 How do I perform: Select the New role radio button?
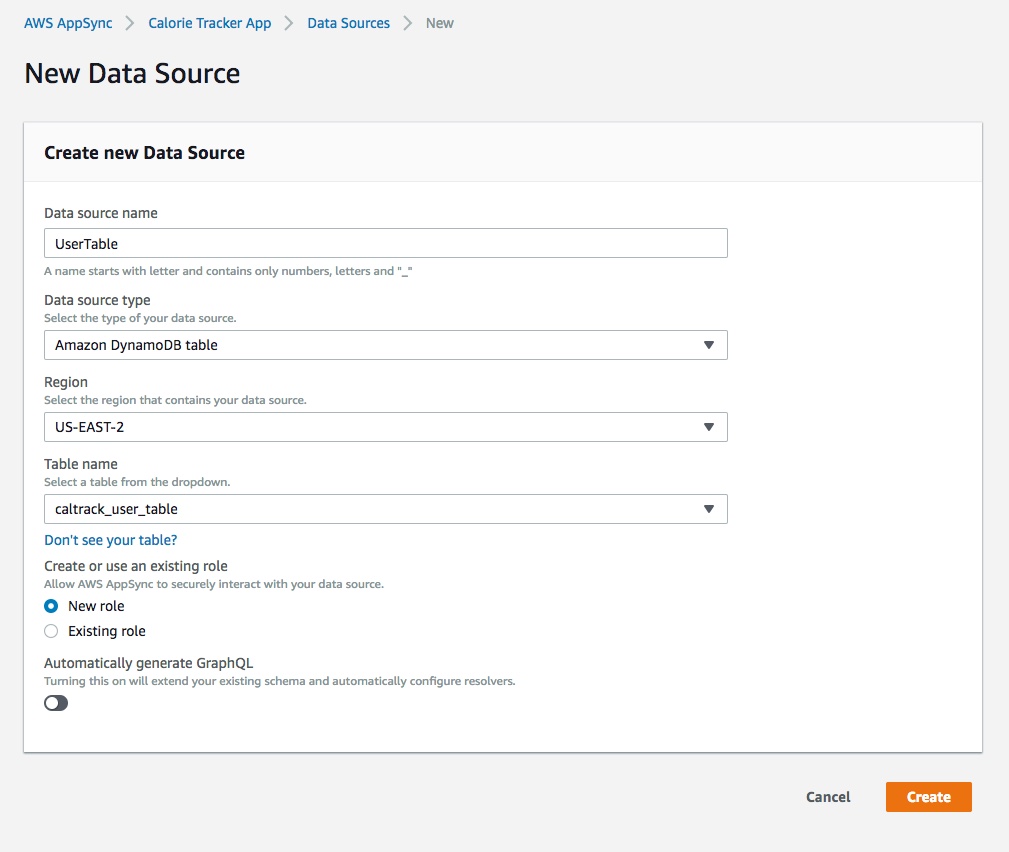[x=51, y=606]
